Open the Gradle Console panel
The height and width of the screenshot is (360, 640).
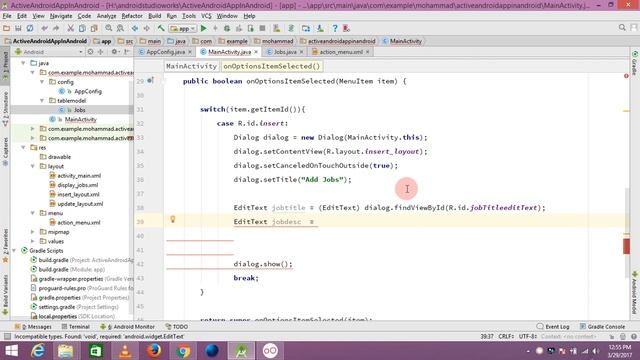point(602,327)
